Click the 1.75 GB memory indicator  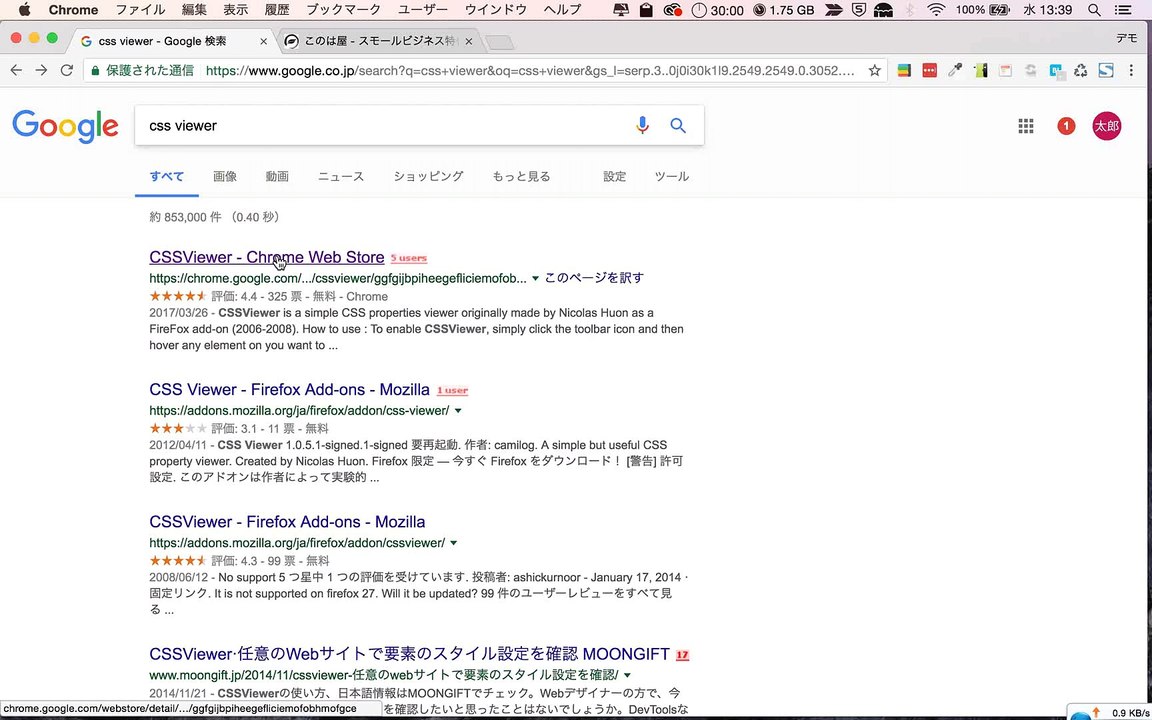pos(784,10)
